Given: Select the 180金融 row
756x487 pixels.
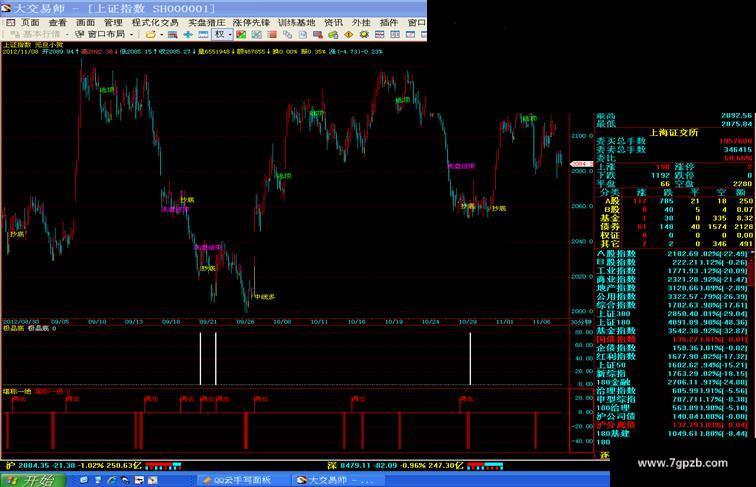Looking at the screenshot, I should pyautogui.click(x=674, y=382).
